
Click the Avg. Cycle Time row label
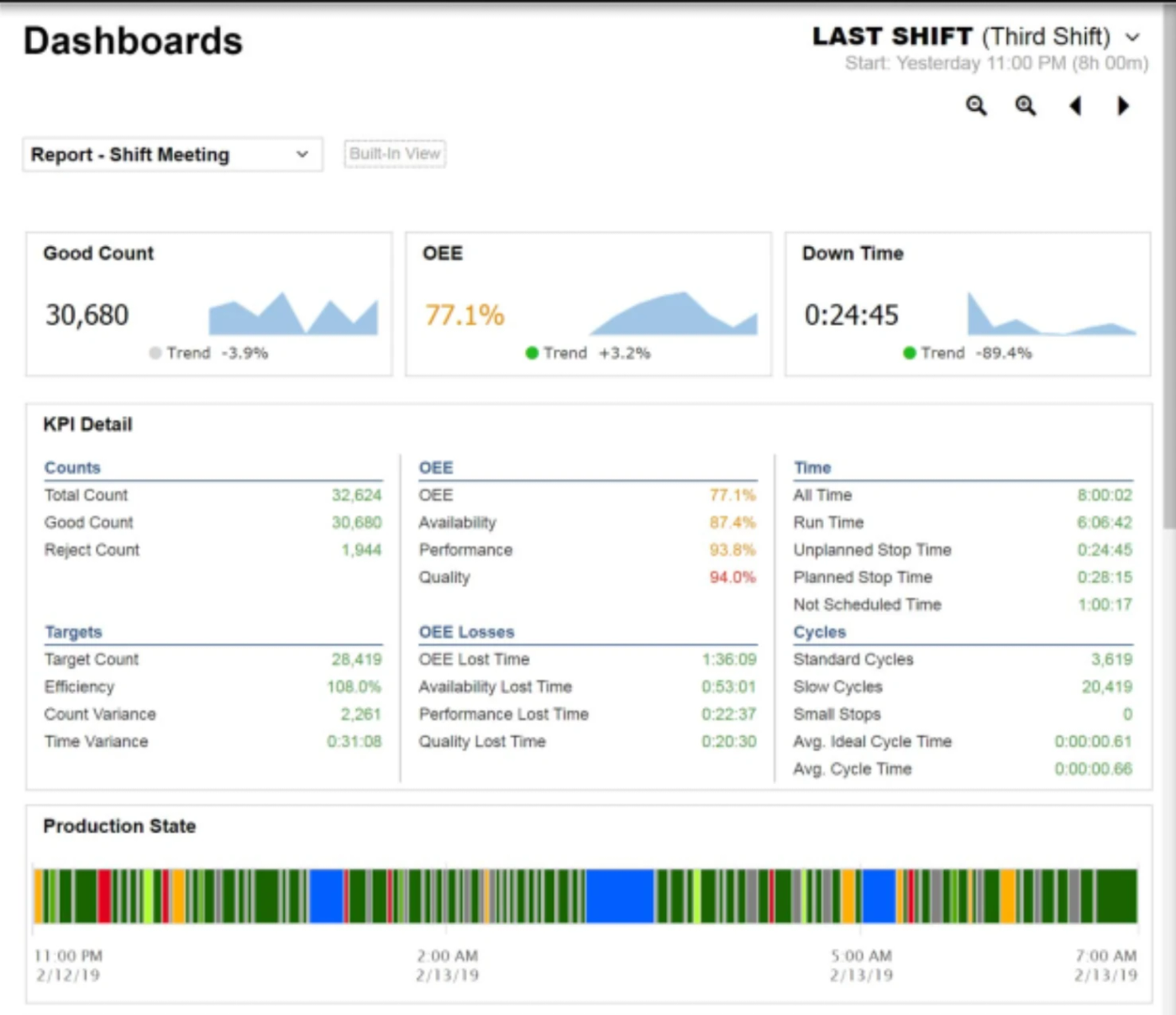(x=853, y=769)
